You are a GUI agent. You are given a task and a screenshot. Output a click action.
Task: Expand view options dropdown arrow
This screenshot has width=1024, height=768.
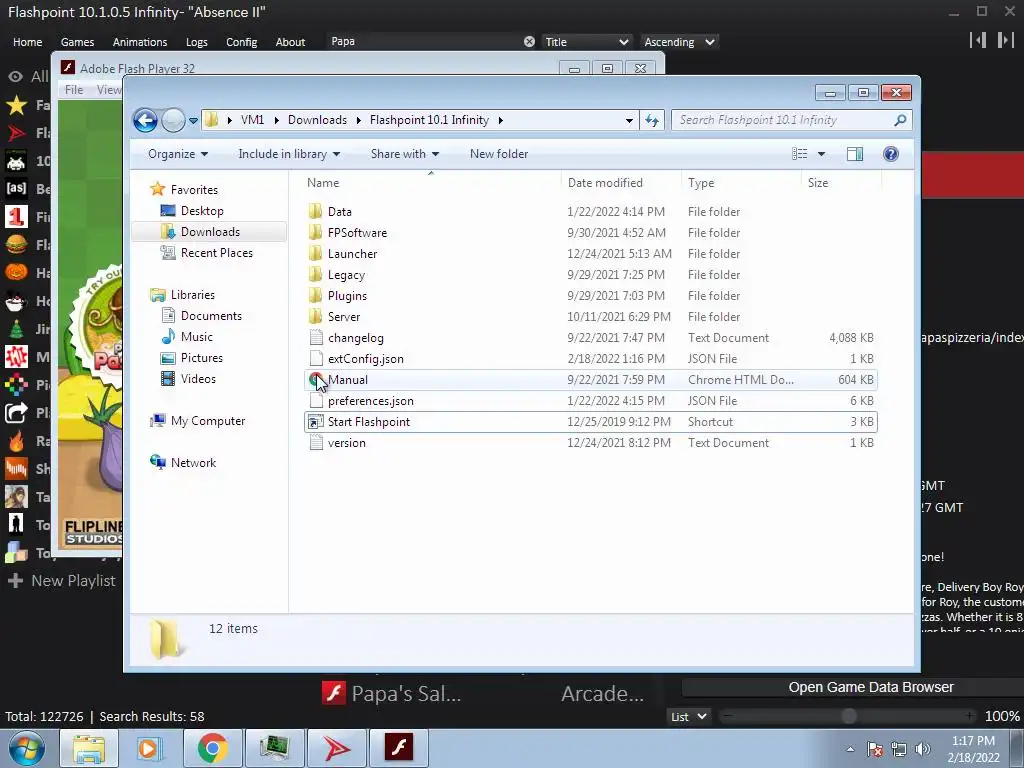[822, 154]
